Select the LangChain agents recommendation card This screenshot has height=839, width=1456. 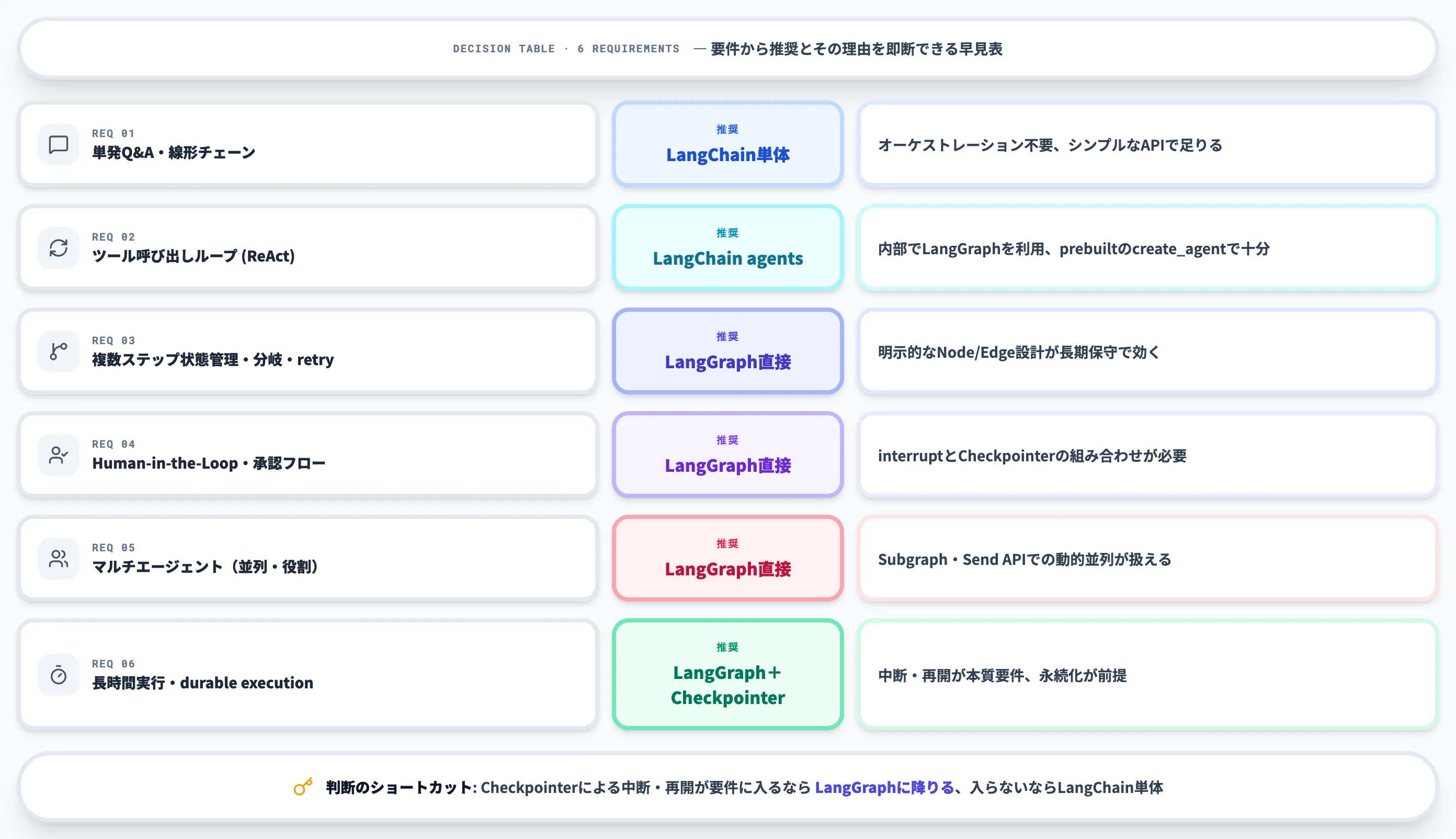727,248
